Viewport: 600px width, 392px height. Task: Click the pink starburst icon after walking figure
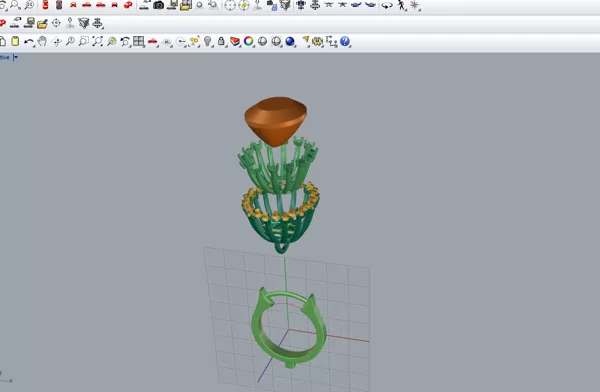[x=415, y=5]
